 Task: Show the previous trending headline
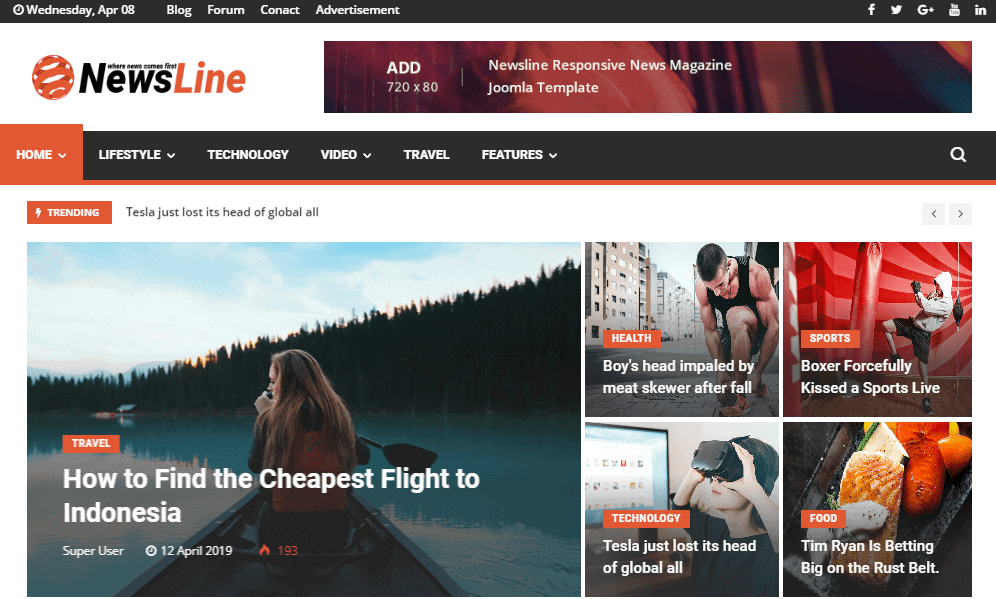click(x=933, y=213)
